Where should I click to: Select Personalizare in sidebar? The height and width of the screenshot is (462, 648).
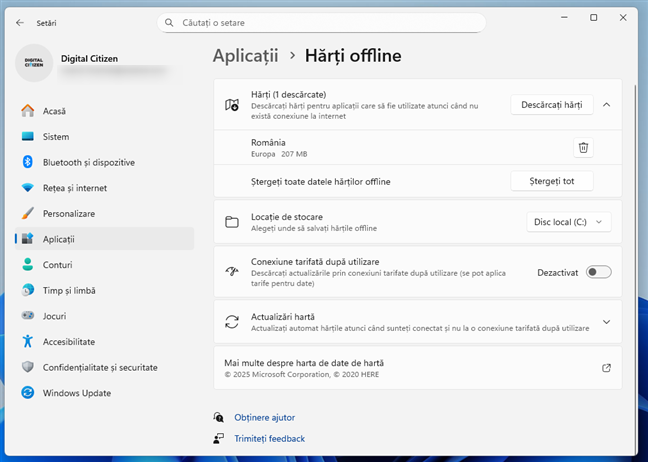pyautogui.click(x=68, y=213)
